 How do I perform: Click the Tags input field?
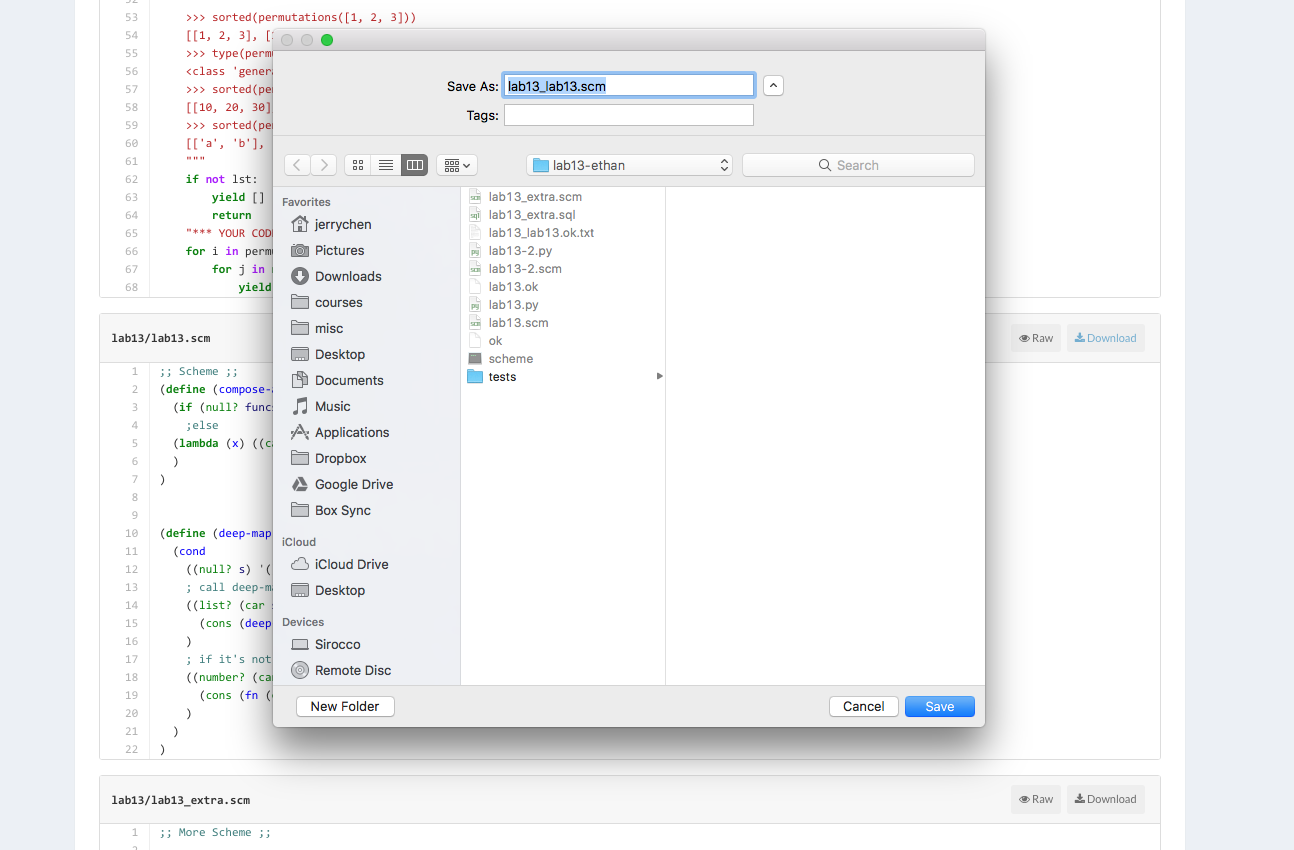pos(628,115)
